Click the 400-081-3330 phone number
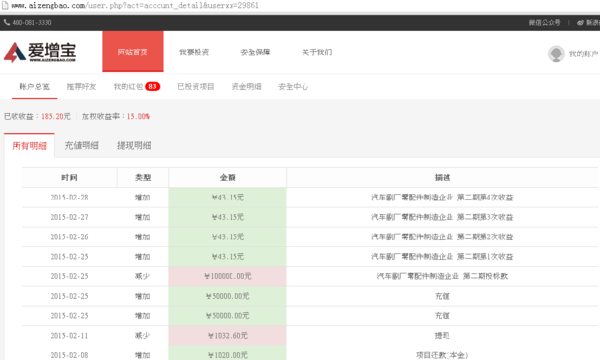Screen dimensions: 600x360 [x=32, y=23]
